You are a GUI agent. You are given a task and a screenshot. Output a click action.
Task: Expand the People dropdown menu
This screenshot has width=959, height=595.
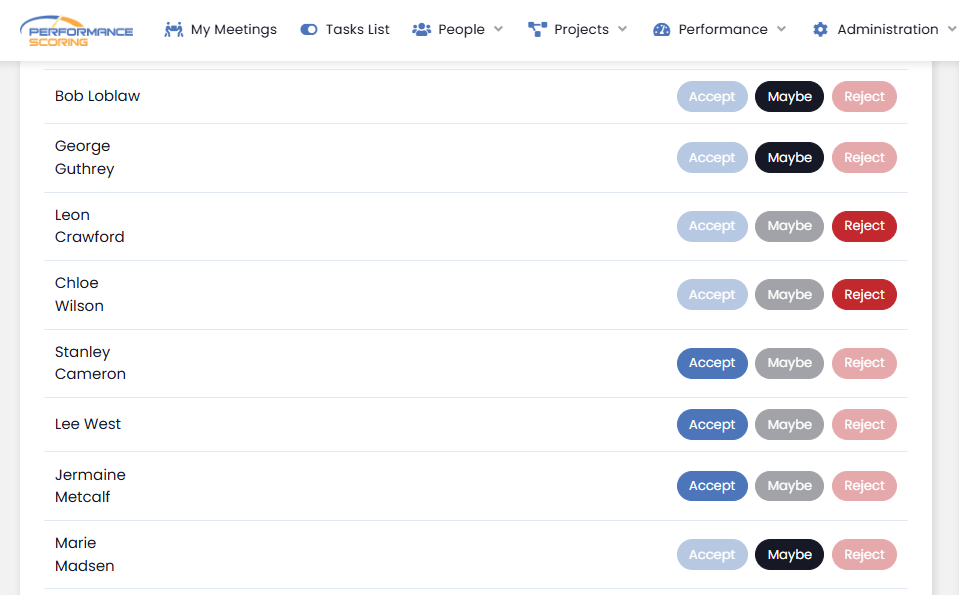click(499, 29)
